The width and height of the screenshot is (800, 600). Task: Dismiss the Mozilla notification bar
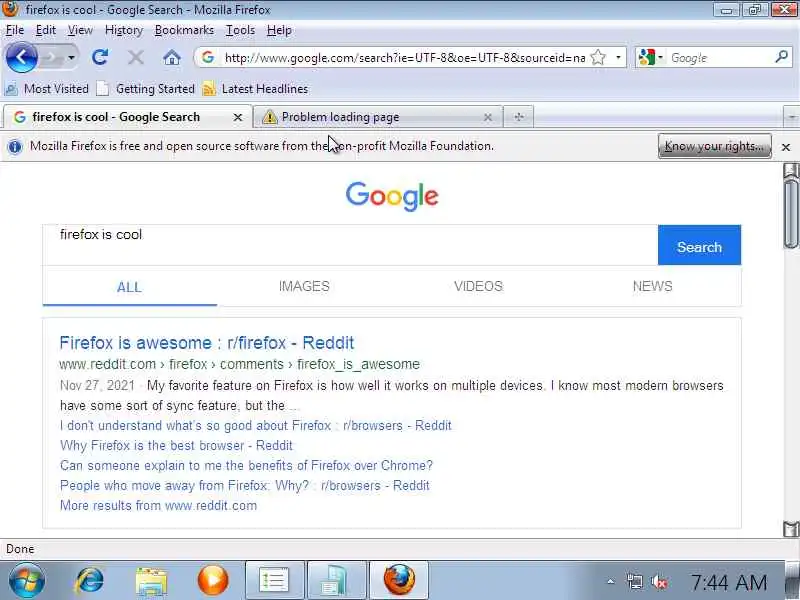pos(786,147)
